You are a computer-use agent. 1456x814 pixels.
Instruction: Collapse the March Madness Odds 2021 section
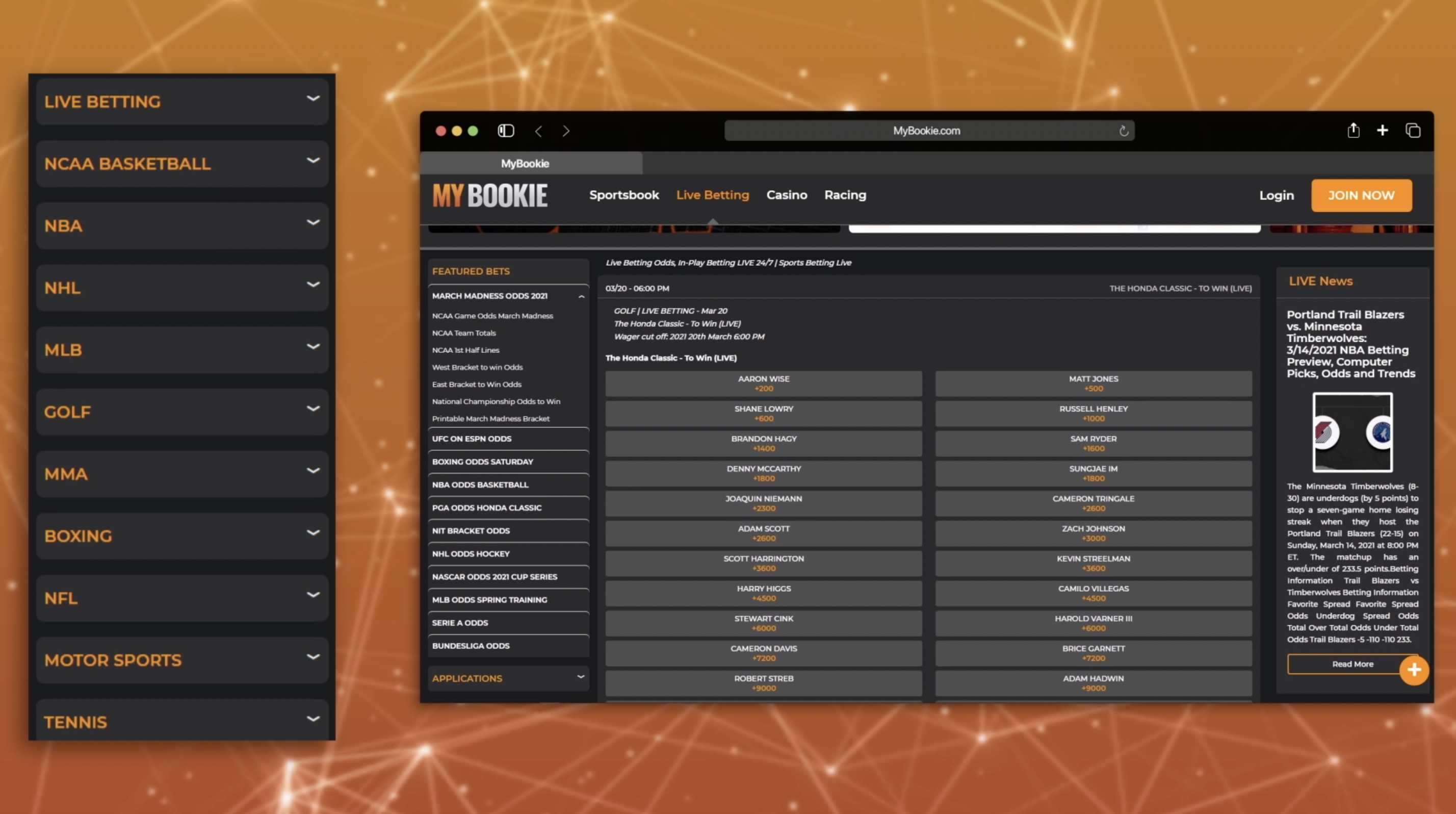point(581,296)
